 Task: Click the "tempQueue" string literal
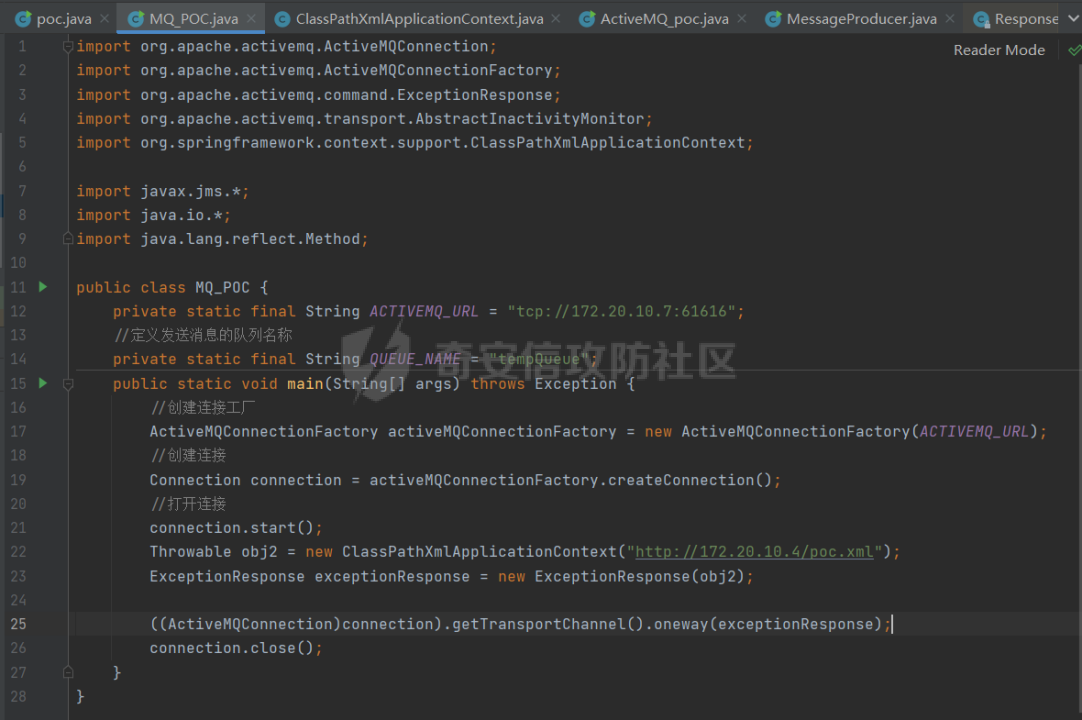(x=538, y=359)
